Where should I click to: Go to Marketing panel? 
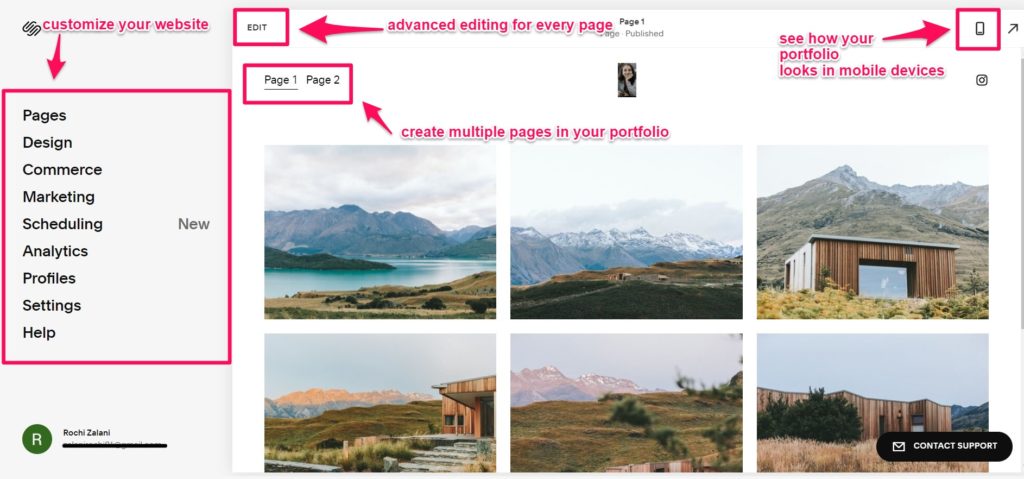(x=58, y=197)
